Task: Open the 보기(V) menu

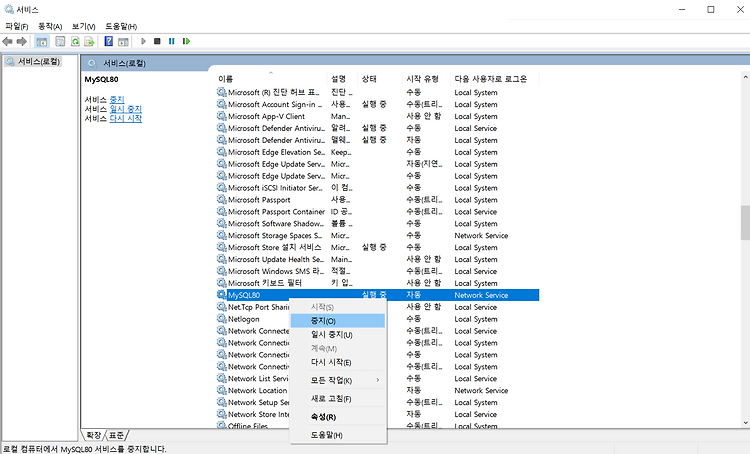Action: coord(84,26)
